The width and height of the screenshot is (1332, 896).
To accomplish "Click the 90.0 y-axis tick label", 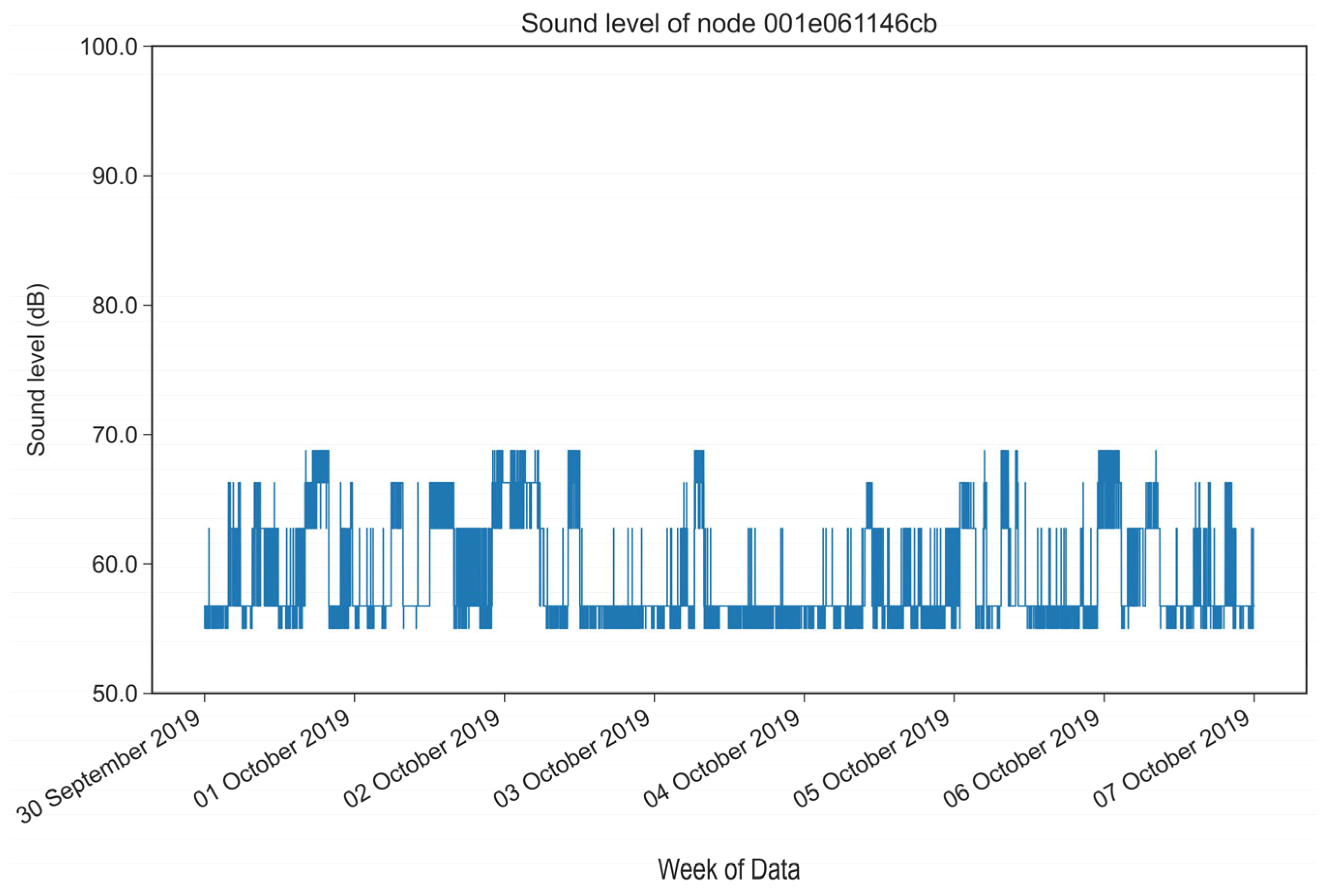I will (115, 176).
